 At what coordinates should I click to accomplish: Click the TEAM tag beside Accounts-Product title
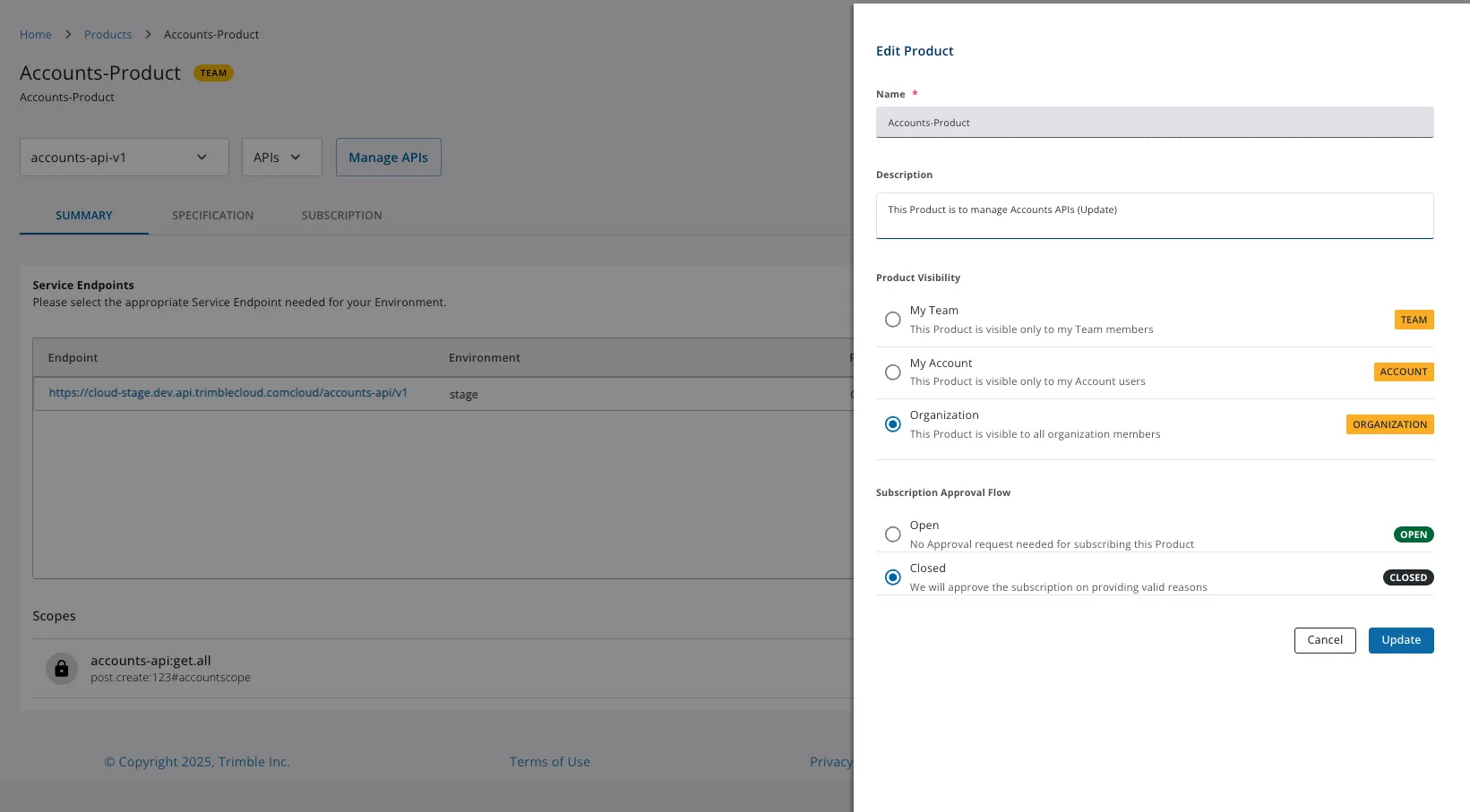(213, 73)
